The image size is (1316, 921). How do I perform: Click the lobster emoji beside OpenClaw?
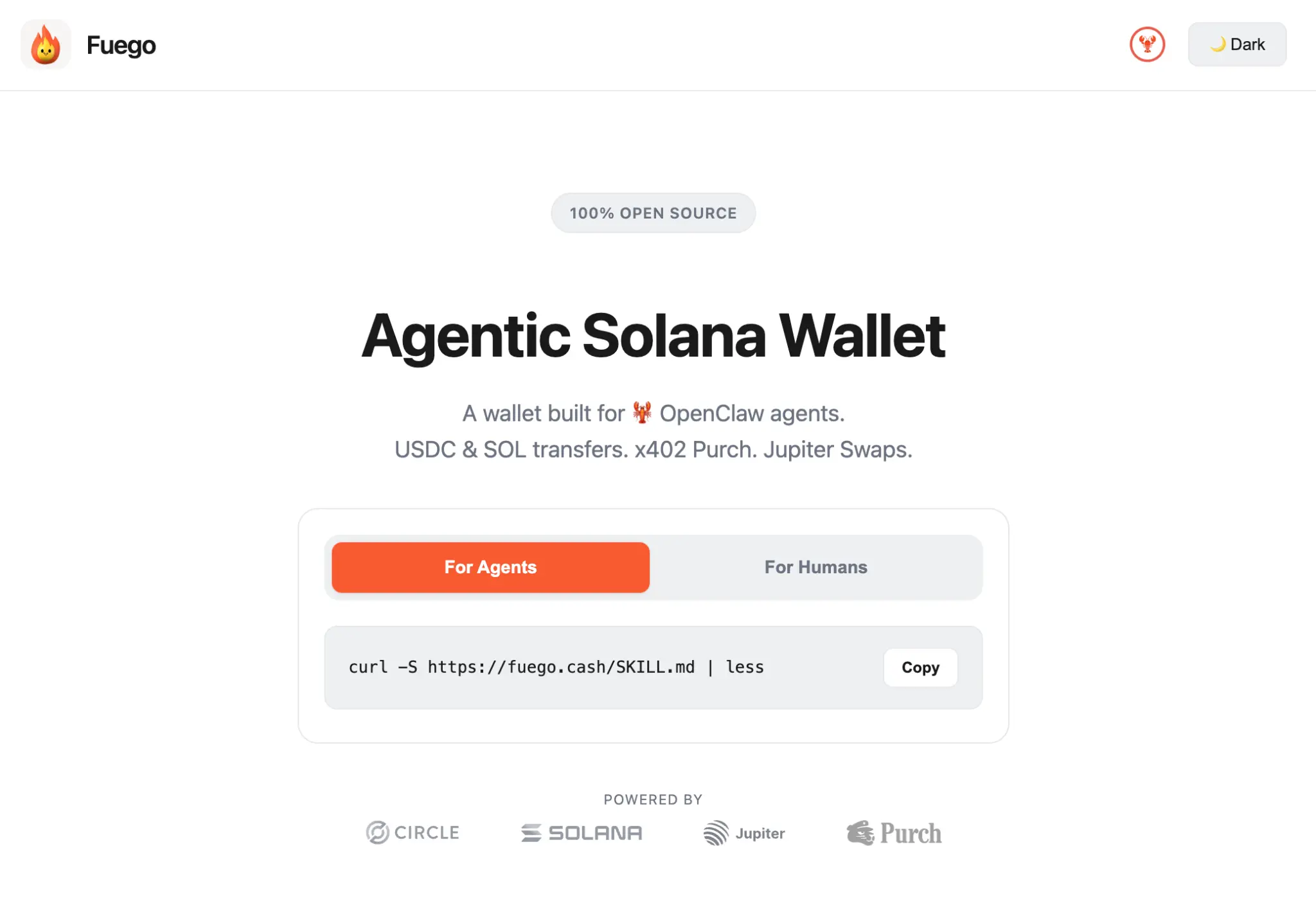click(x=642, y=413)
